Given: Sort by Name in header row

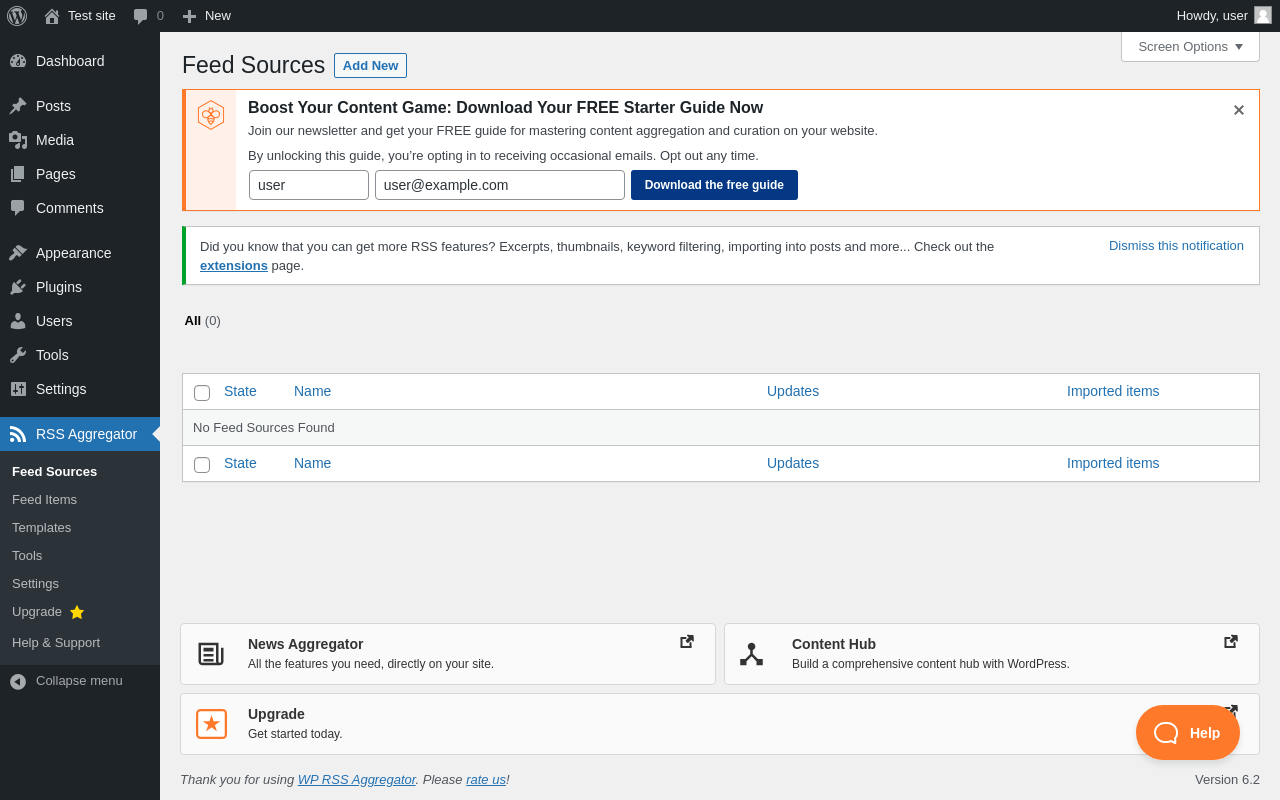Looking at the screenshot, I should pyautogui.click(x=312, y=391).
